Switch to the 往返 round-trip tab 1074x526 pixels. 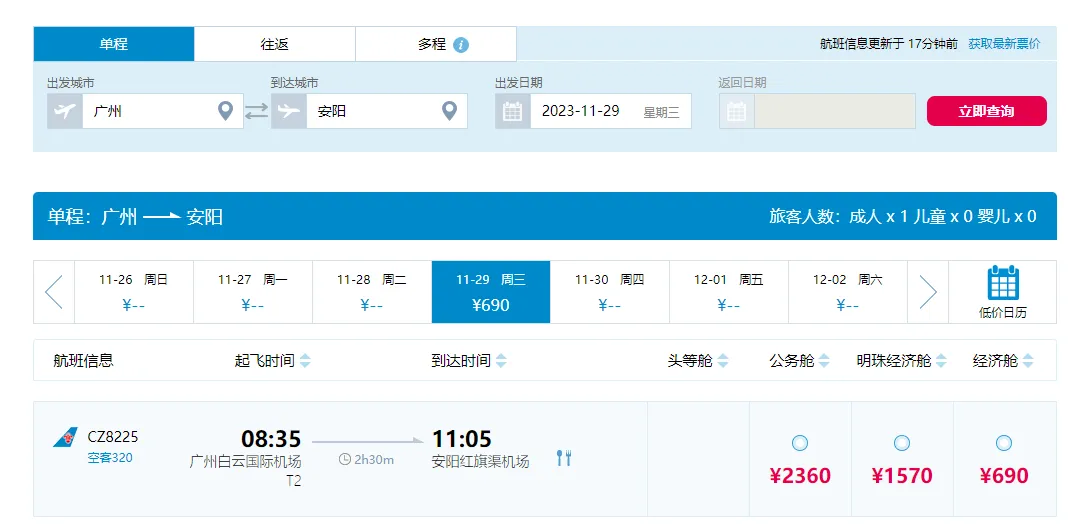pos(275,44)
